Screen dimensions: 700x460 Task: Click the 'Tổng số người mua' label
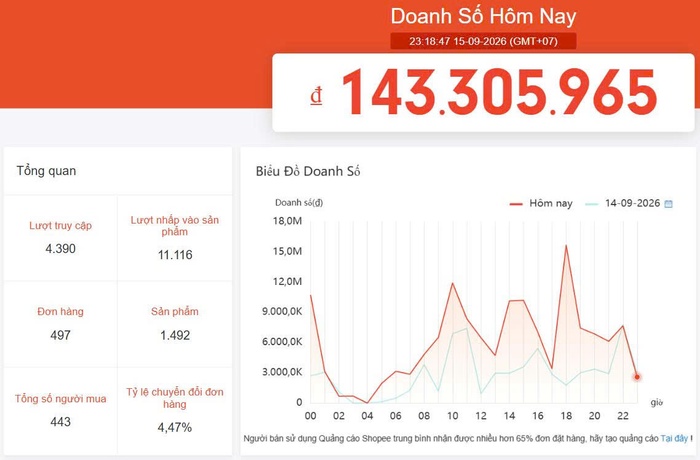[x=60, y=399]
